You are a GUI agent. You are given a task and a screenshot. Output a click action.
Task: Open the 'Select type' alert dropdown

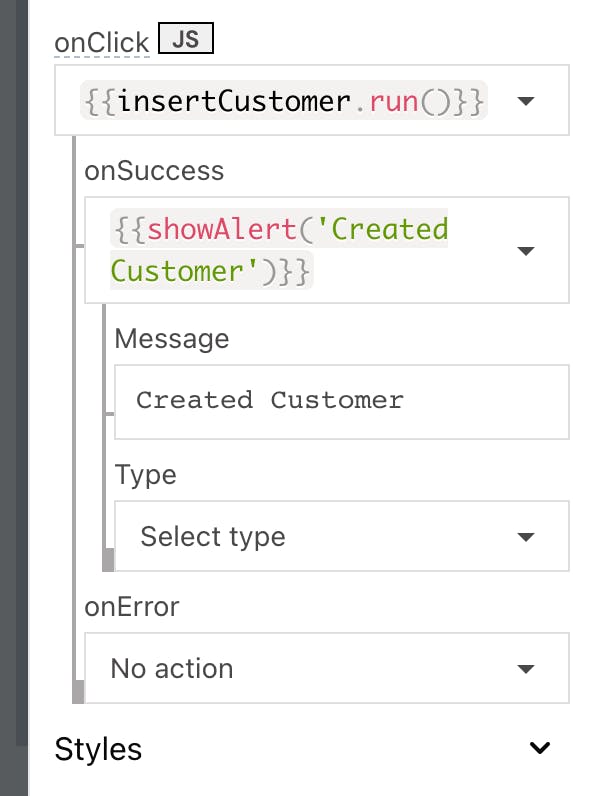pyautogui.click(x=320, y=537)
